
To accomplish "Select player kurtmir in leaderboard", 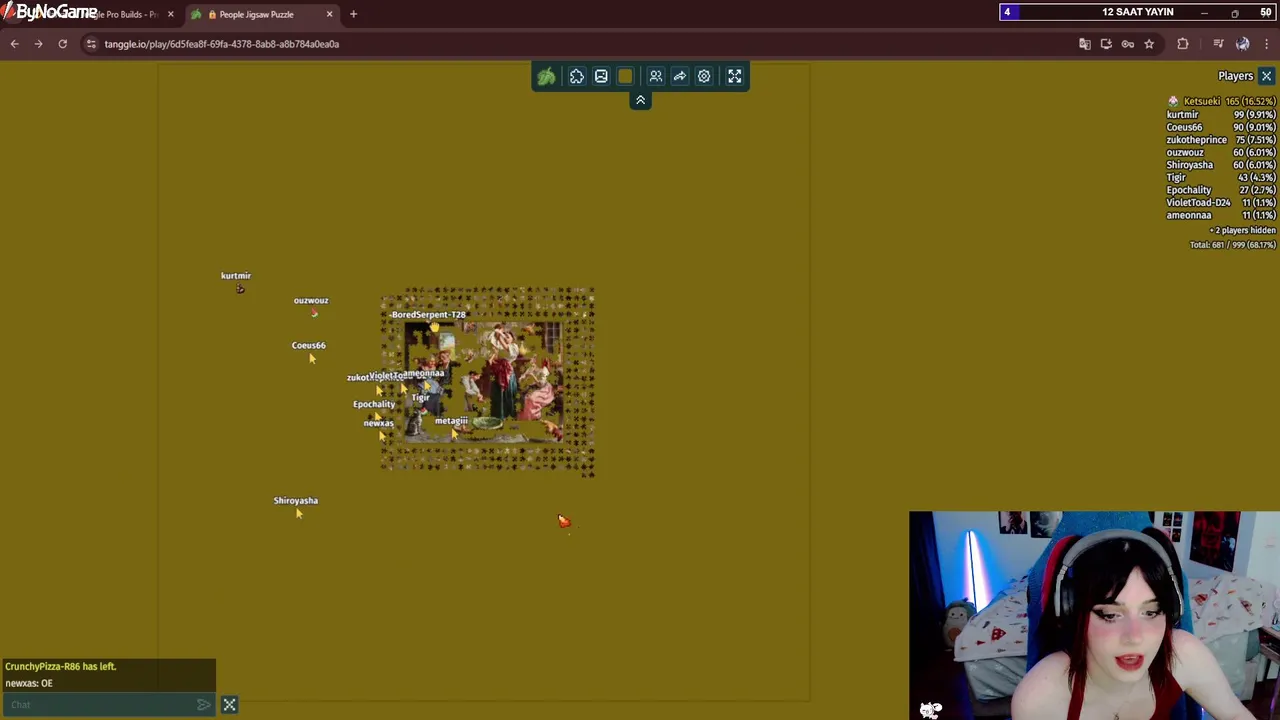I will click(x=1221, y=115).
